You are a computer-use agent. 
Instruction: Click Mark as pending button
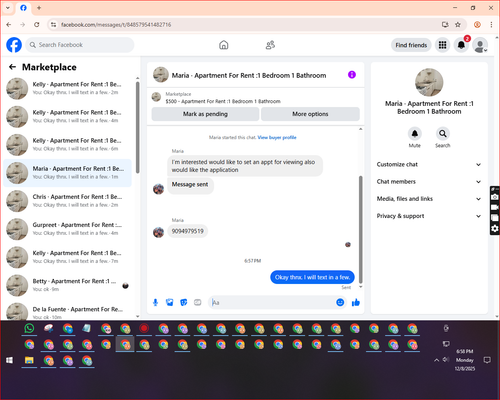[x=205, y=114]
